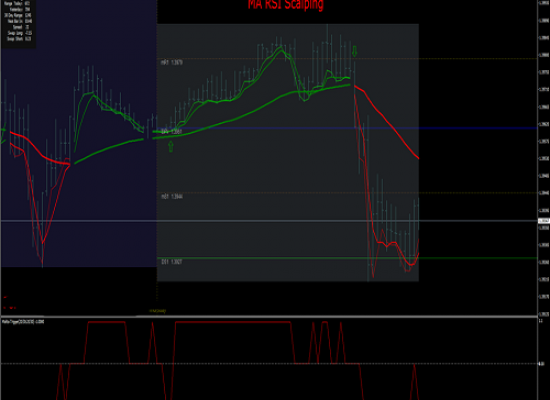The width and height of the screenshot is (550, 400).
Task: Click the highlighted current price tag on axis
Action: pos(544,221)
